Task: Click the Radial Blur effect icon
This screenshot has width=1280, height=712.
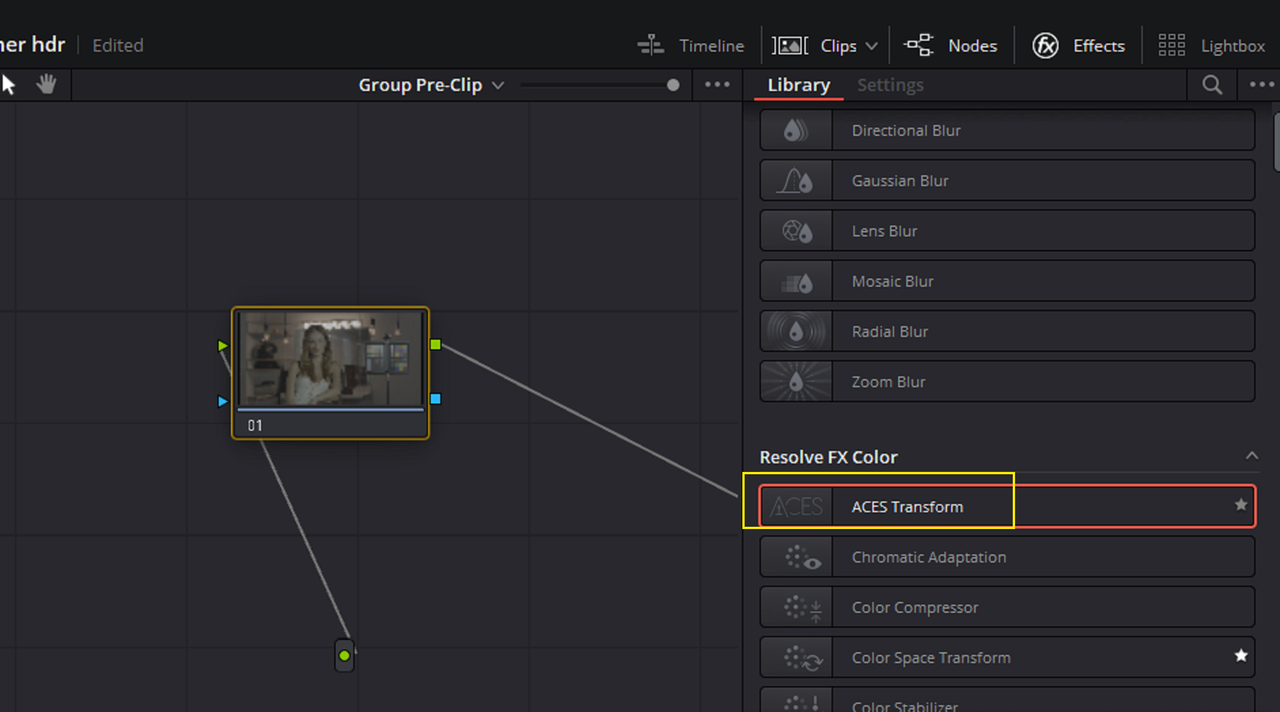Action: 797,331
